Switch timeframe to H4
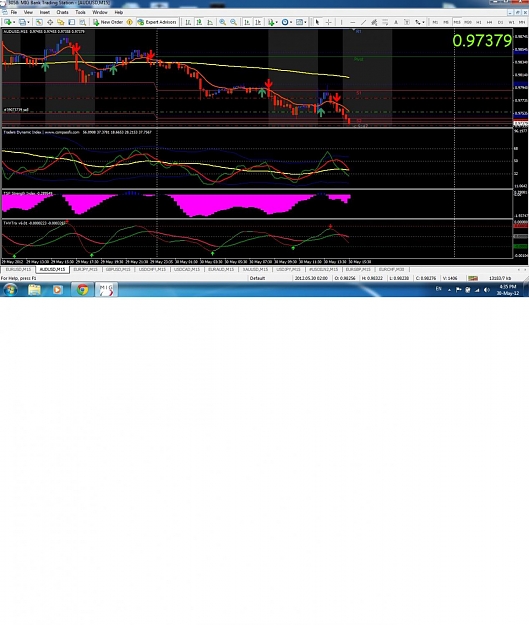 pyautogui.click(x=490, y=22)
